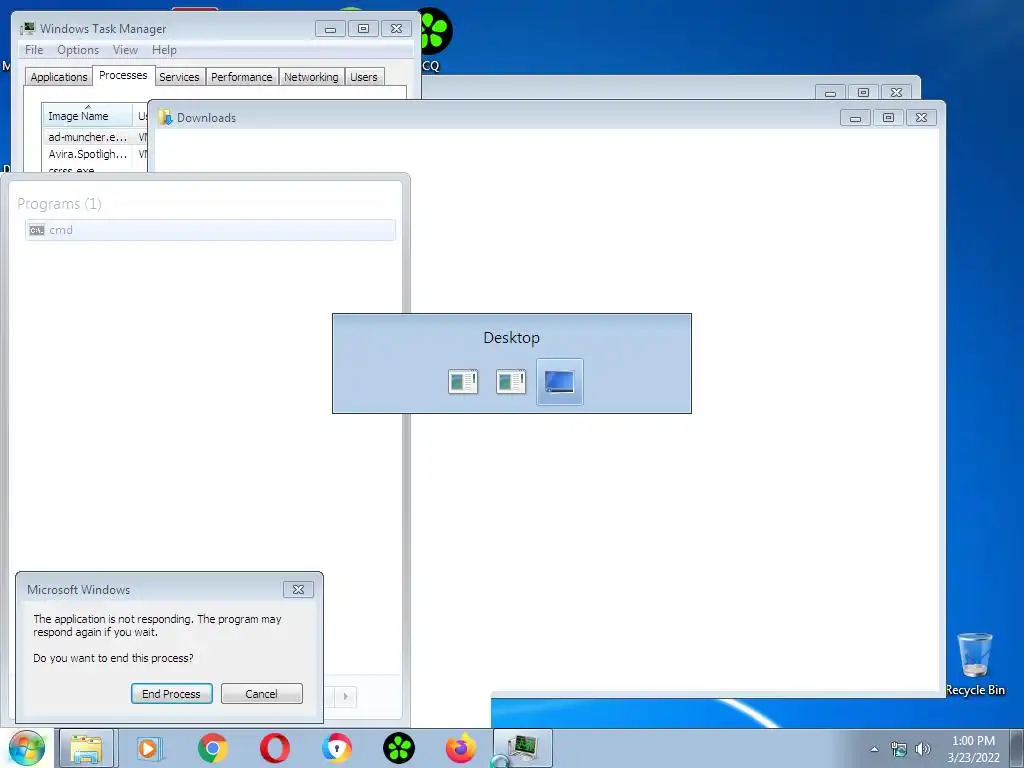1024x768 pixels.
Task: Open the View menu in Task Manager
Action: coord(125,50)
